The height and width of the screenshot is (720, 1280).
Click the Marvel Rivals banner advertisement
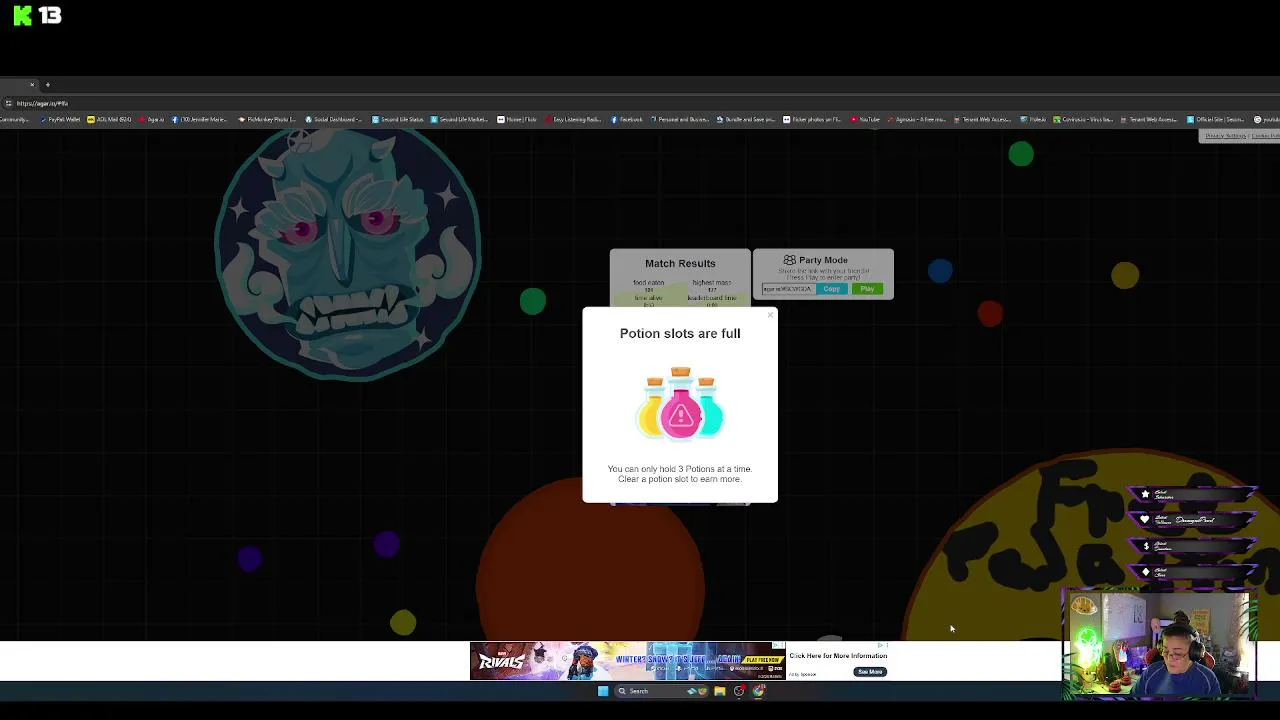pyautogui.click(x=627, y=661)
